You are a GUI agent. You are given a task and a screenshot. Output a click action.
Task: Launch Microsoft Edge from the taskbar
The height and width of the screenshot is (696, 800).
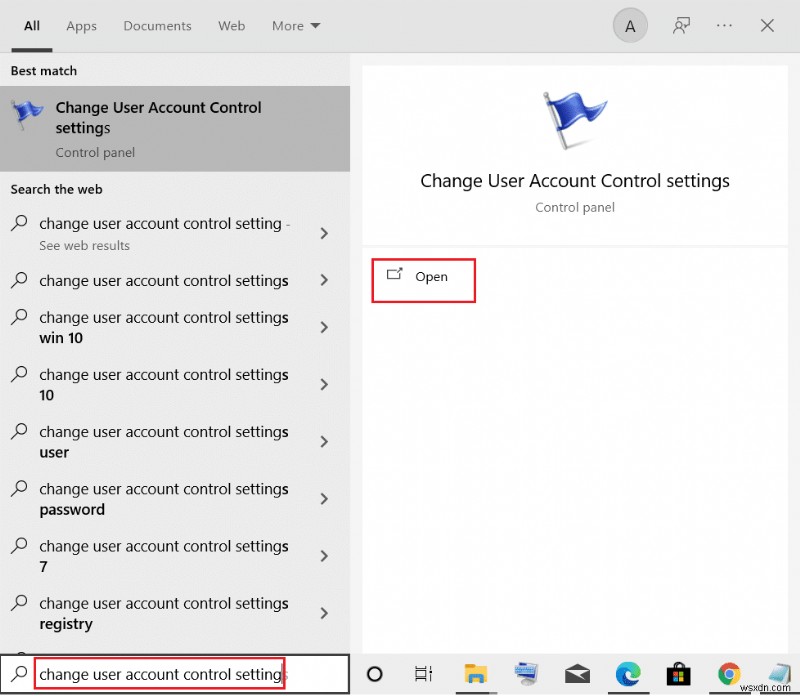628,675
